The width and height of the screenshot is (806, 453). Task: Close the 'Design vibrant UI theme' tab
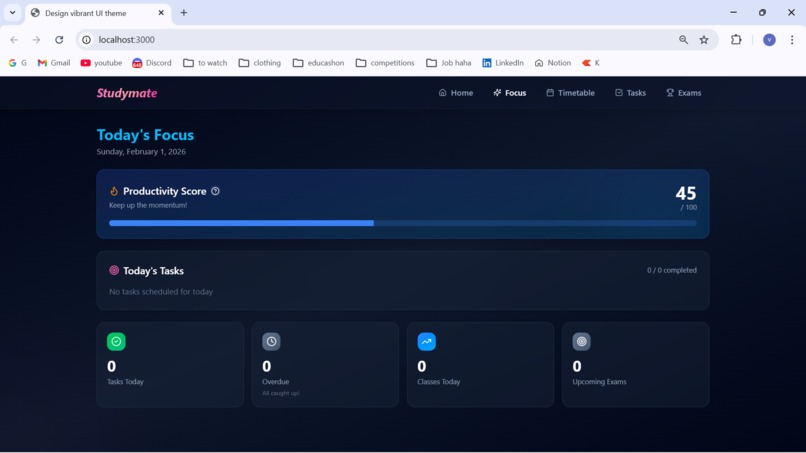(161, 13)
